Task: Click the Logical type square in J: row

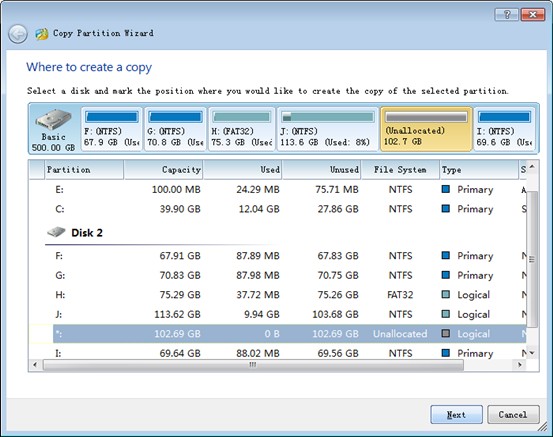Action: (x=446, y=314)
